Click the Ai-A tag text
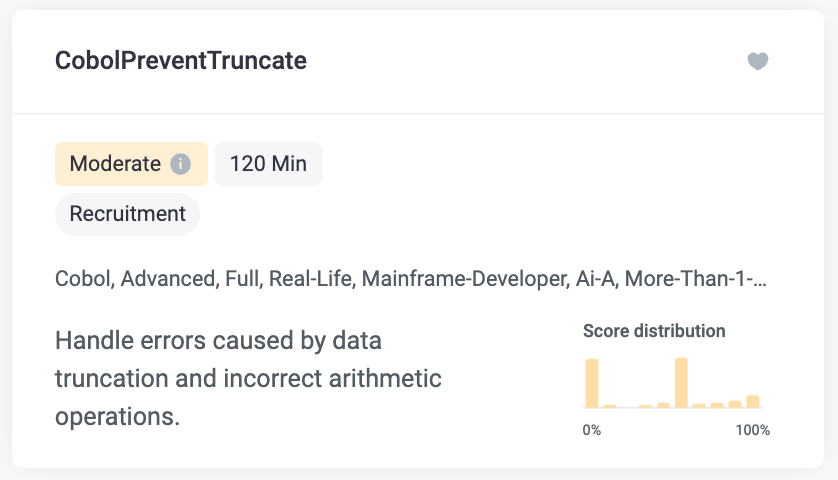 596,279
